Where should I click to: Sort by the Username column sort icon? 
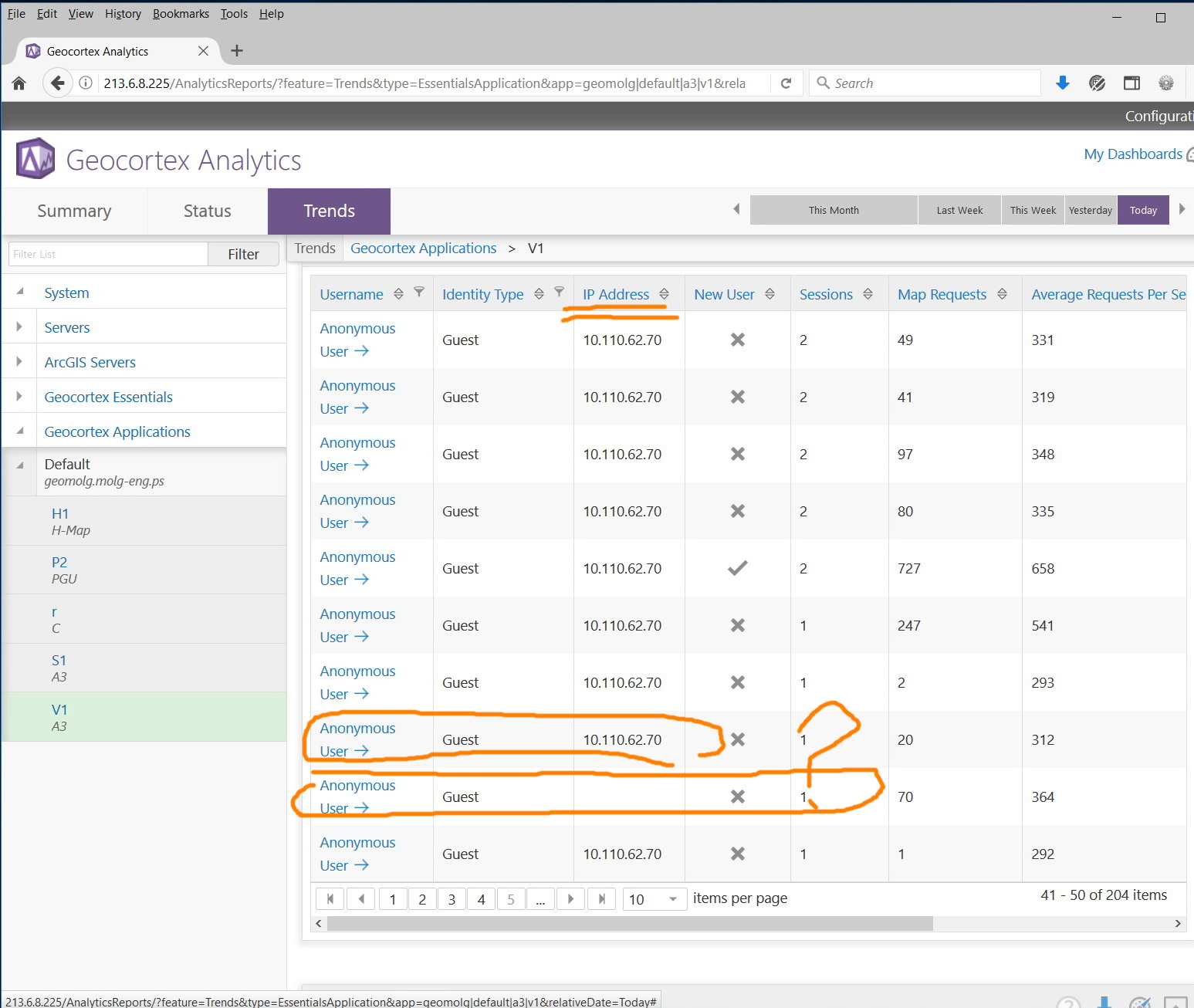[398, 294]
